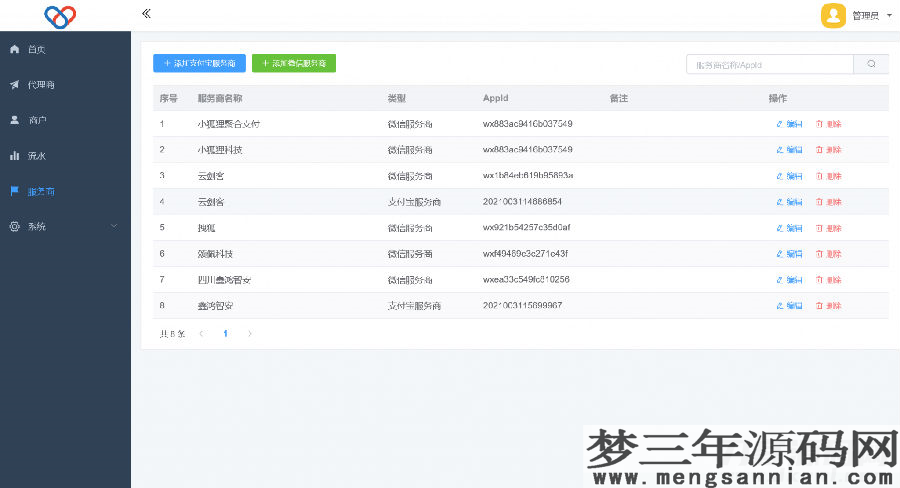
Task: Edit row 4 云剑客 支付宝服务商
Action: tap(789, 202)
